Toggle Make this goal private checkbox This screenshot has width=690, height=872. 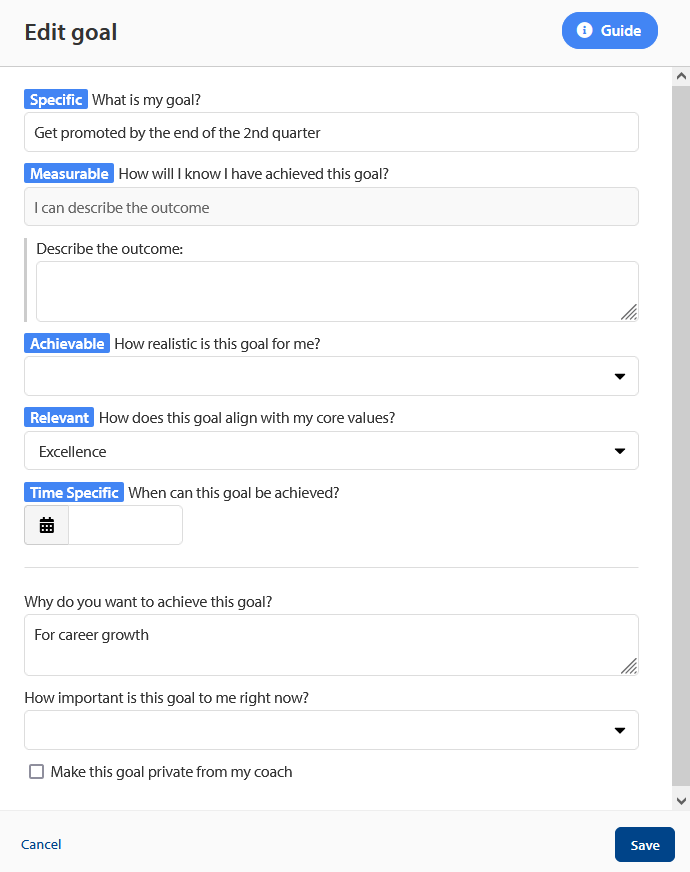(37, 771)
